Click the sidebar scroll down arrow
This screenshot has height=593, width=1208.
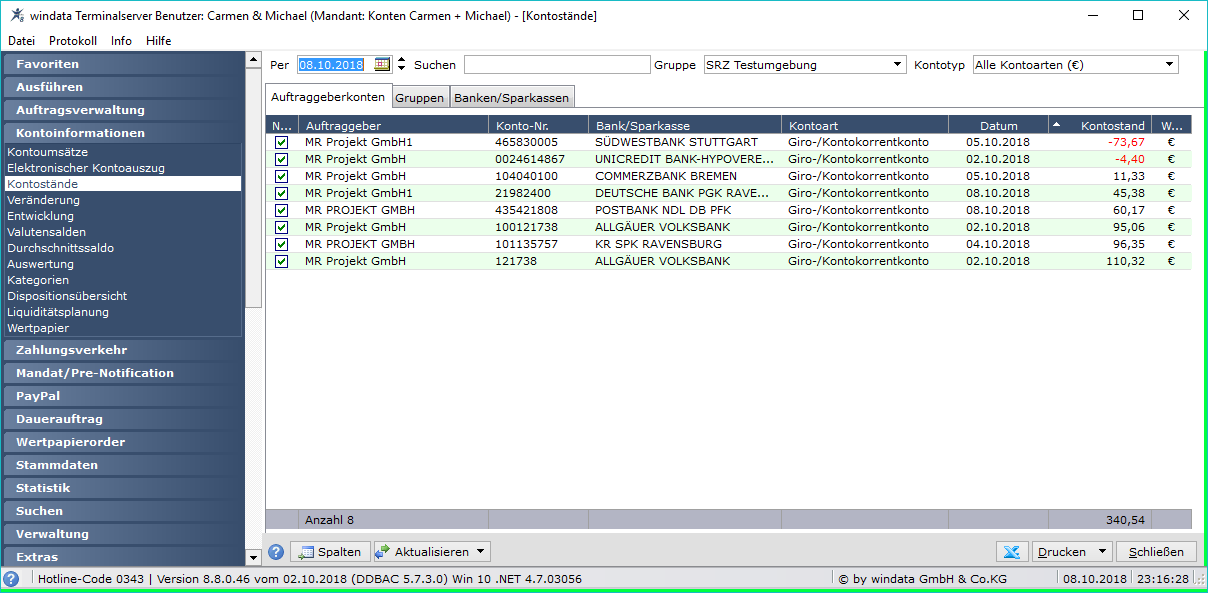pyautogui.click(x=253, y=558)
